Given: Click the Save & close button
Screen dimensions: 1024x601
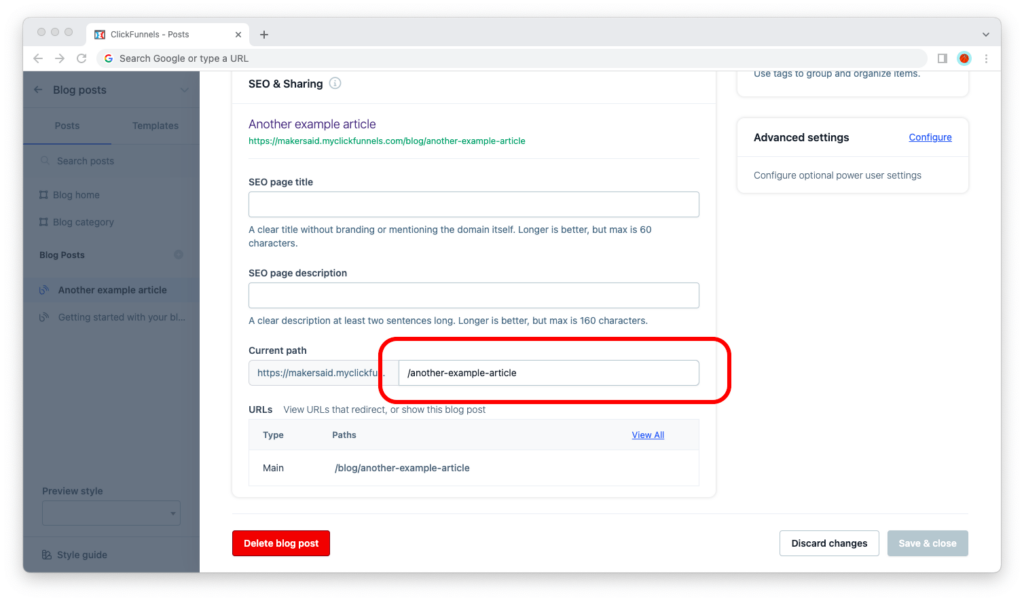Looking at the screenshot, I should (927, 544).
